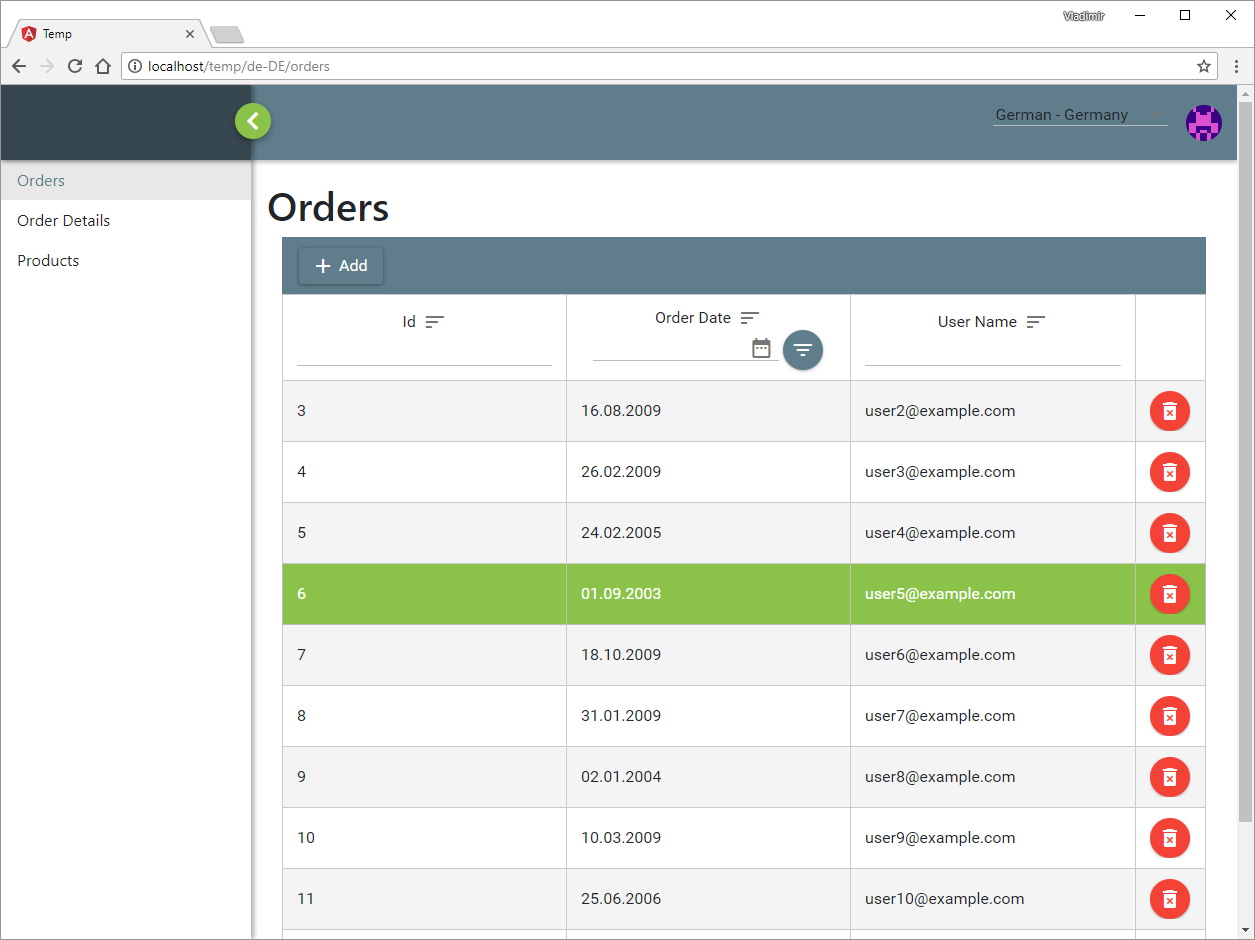Viewport: 1255px width, 940px height.
Task: Click sort icon next to User Name
Action: [1036, 322]
